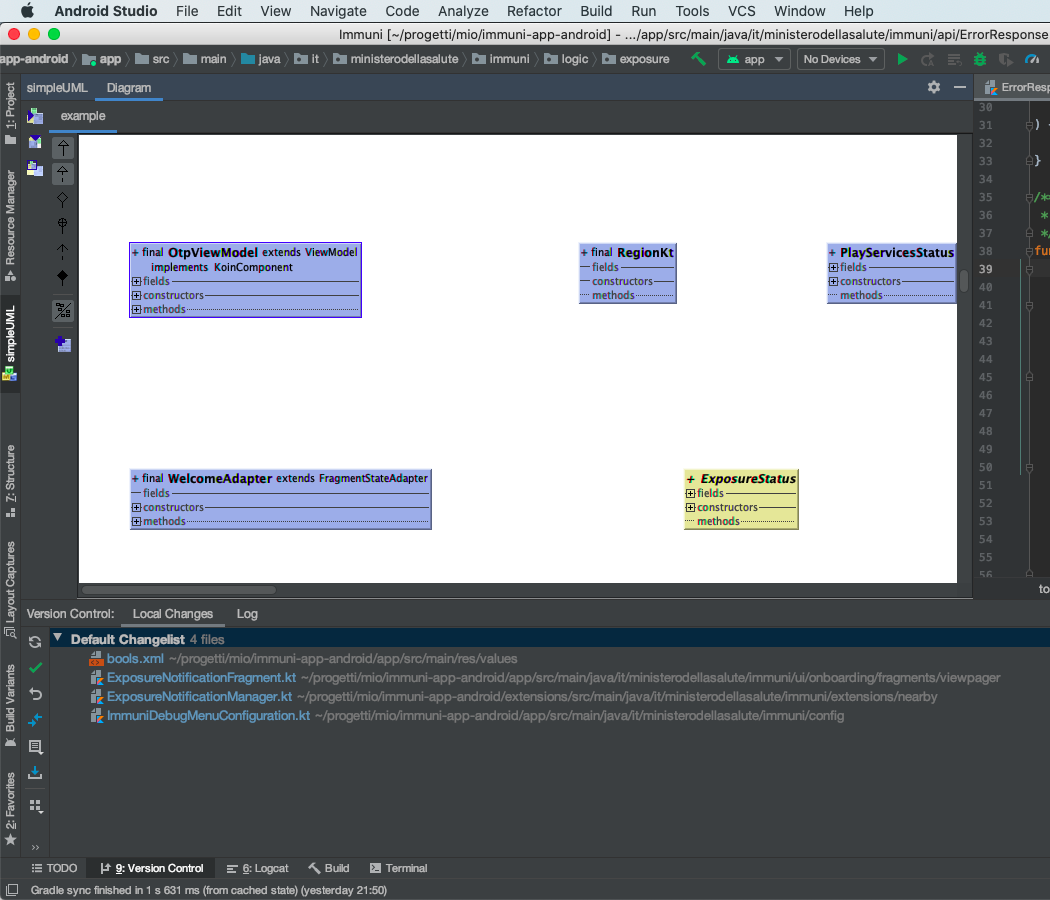
Task: Toggle the 1: Project tool window
Action: (10, 112)
